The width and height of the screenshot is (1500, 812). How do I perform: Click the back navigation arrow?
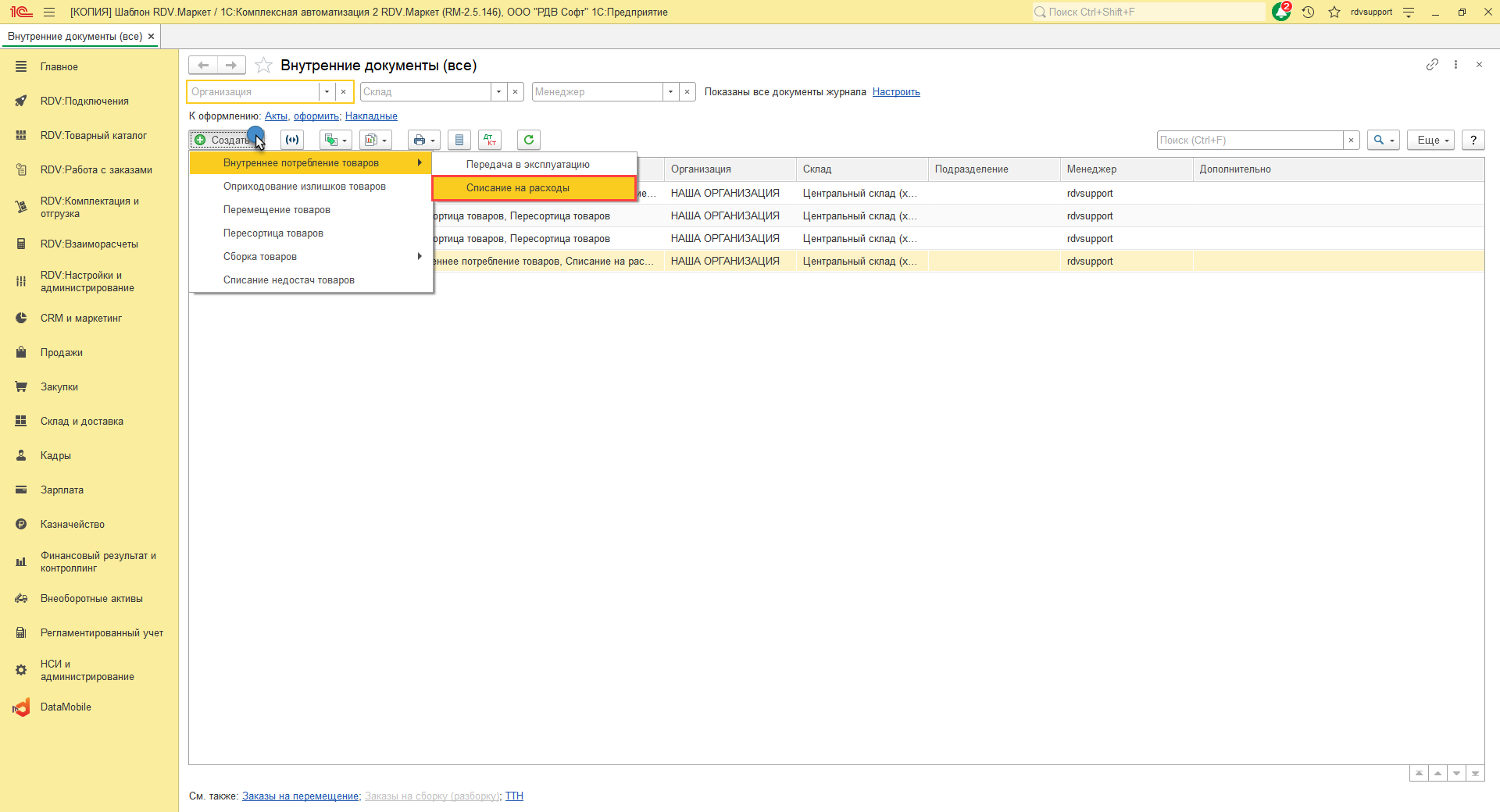[203, 66]
